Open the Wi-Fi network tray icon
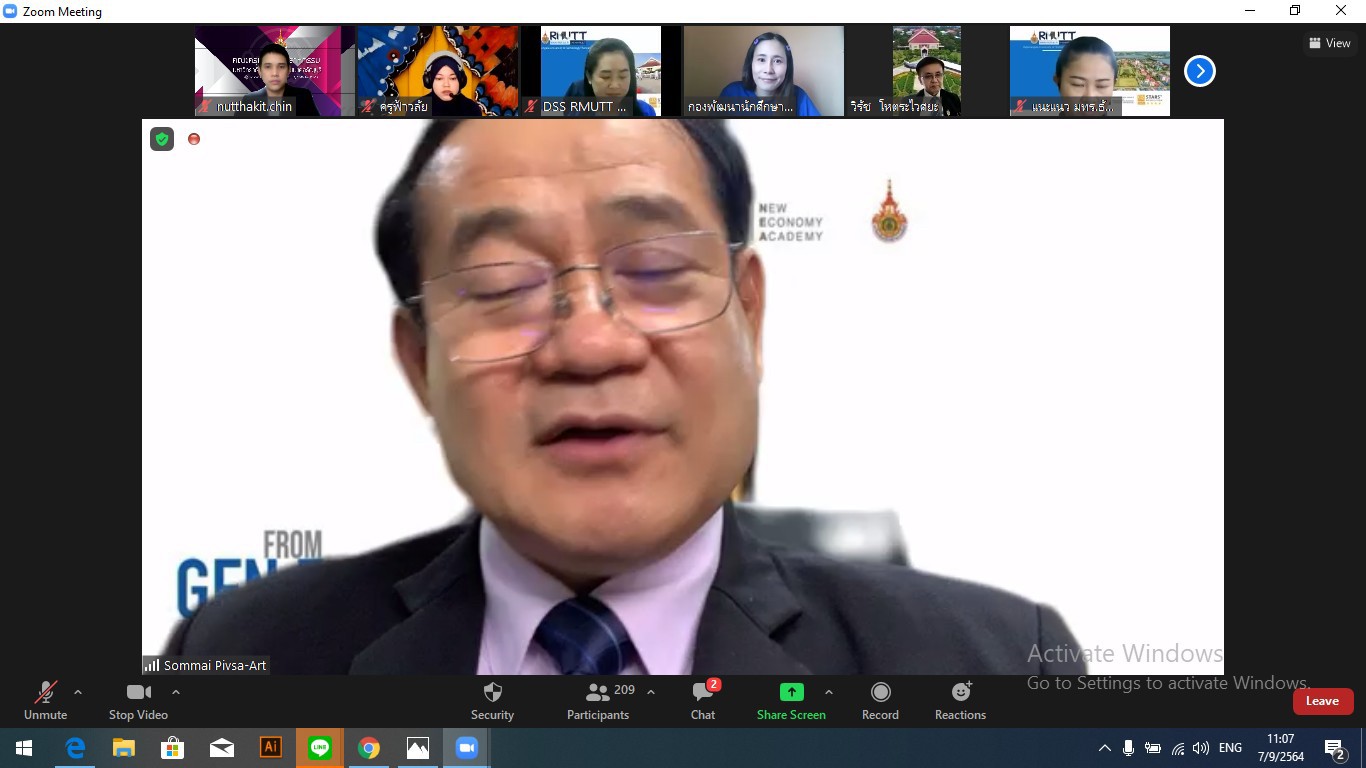This screenshot has height=768, width=1366. pyautogui.click(x=1177, y=748)
